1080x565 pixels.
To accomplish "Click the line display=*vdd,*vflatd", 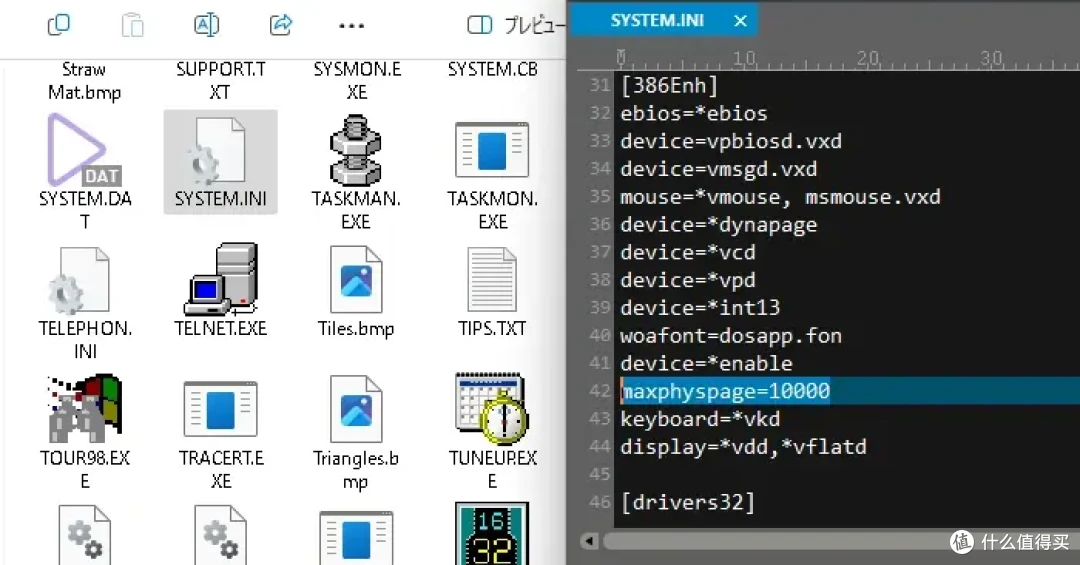I will click(743, 446).
